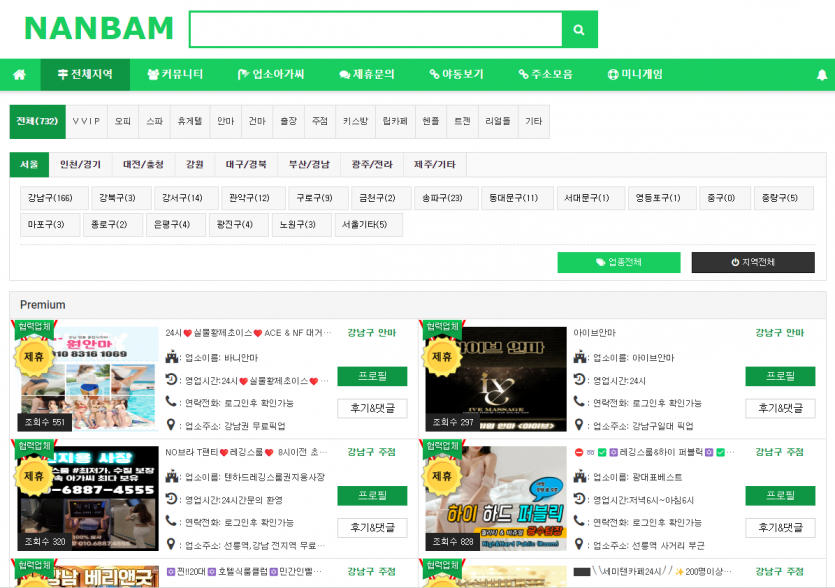Open the 주소모음 link menu

(x=546, y=75)
